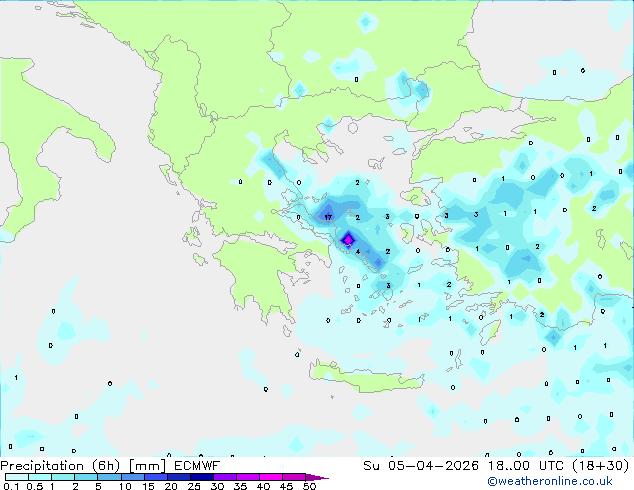The width and height of the screenshot is (634, 490).
Task: Select the 35–40 mm legend color box
Action: [248, 477]
